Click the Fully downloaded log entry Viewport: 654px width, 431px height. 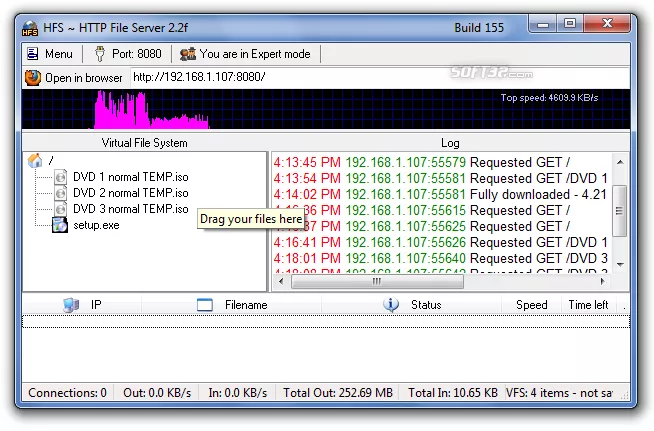440,194
